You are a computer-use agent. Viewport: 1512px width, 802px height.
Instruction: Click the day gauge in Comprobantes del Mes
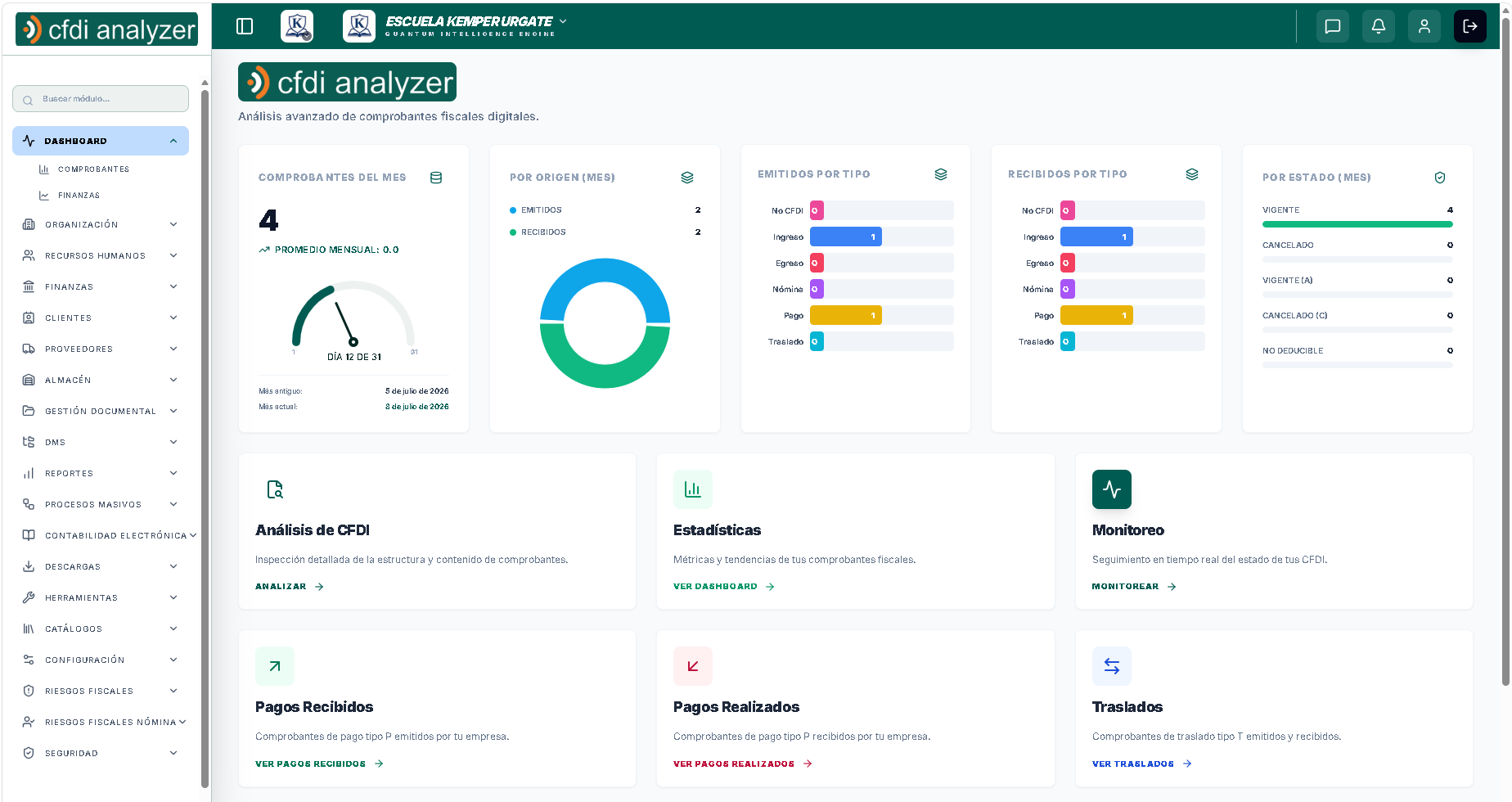[x=353, y=315]
